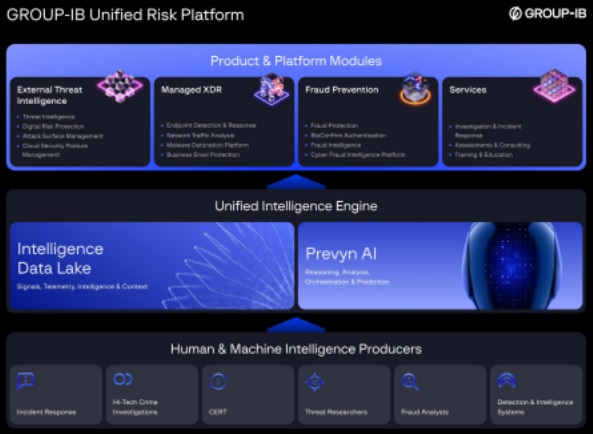Click the Incident Response speech bubble icon
The image size is (593, 434).
tap(26, 380)
